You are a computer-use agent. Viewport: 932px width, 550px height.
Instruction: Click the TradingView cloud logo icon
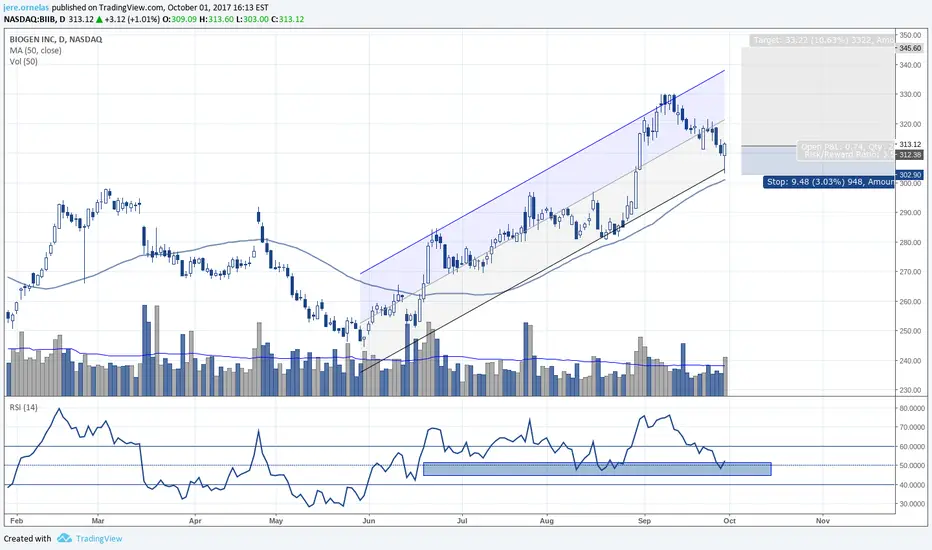tap(64, 538)
